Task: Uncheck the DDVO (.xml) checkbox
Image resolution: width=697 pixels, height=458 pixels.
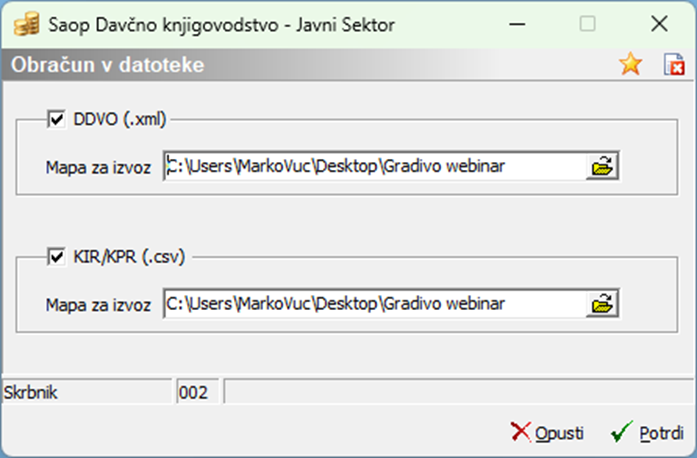Action: 56,119
